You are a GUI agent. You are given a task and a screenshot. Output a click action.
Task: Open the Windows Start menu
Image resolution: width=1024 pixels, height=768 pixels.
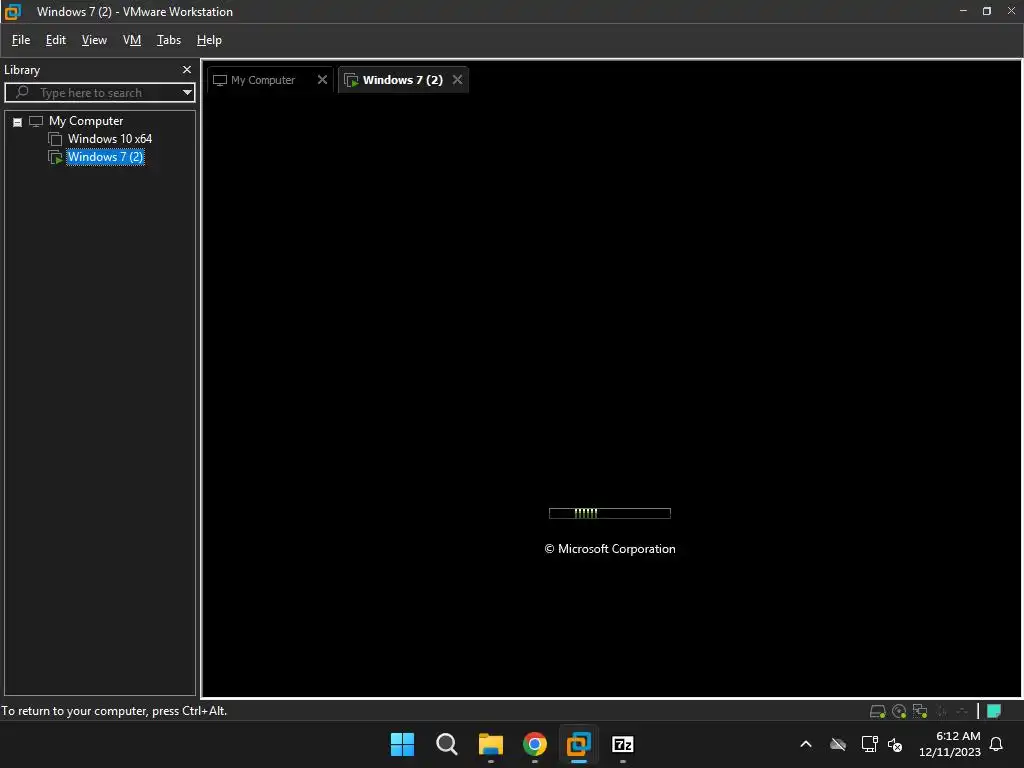tap(402, 744)
